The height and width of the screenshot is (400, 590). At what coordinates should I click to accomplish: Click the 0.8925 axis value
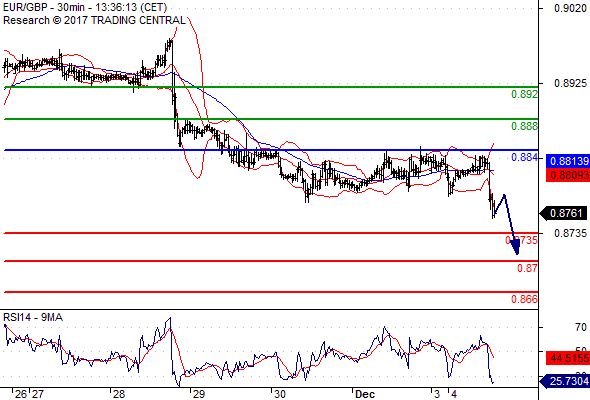[x=570, y=83]
